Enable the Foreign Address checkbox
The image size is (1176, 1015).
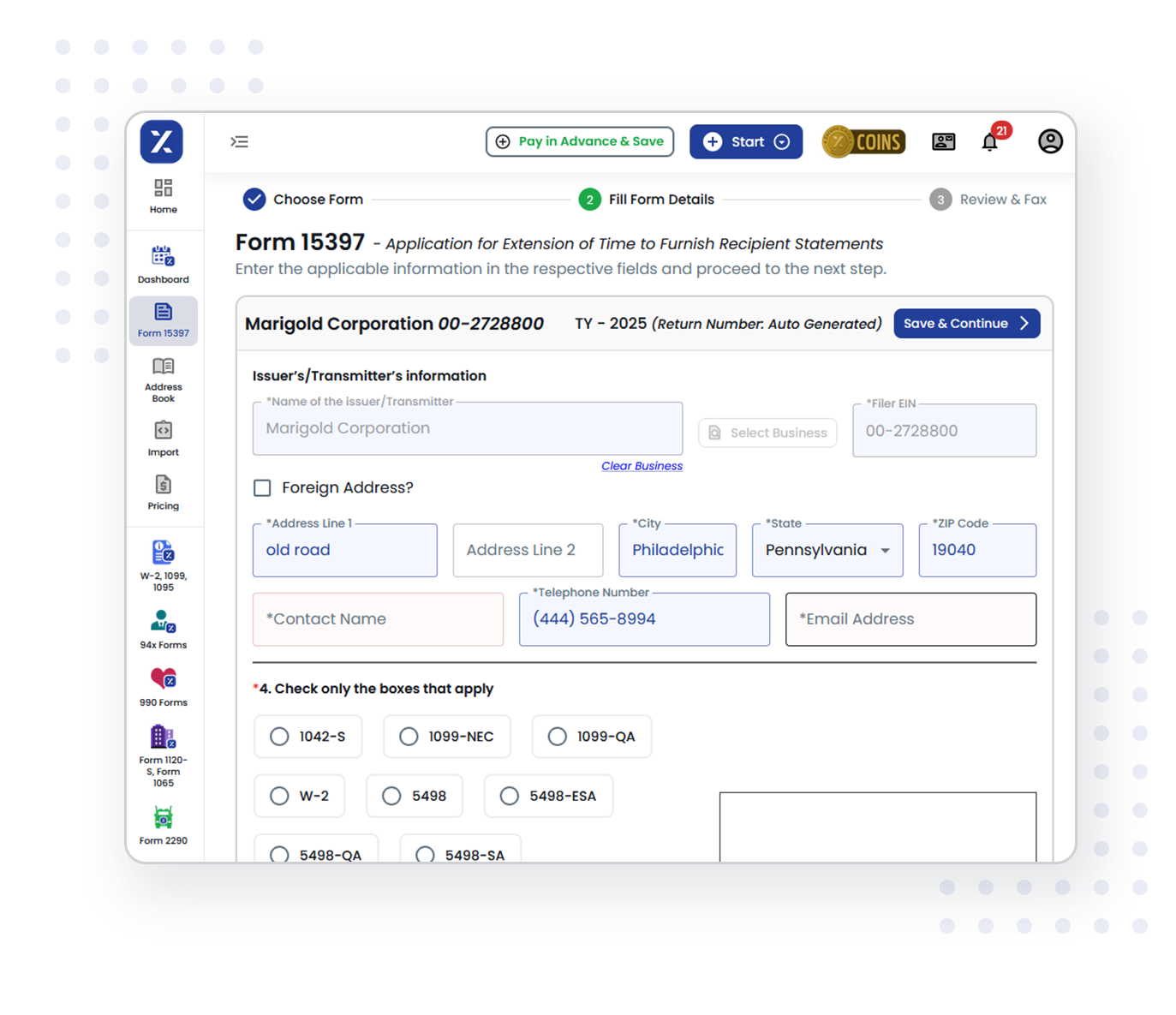pos(262,487)
